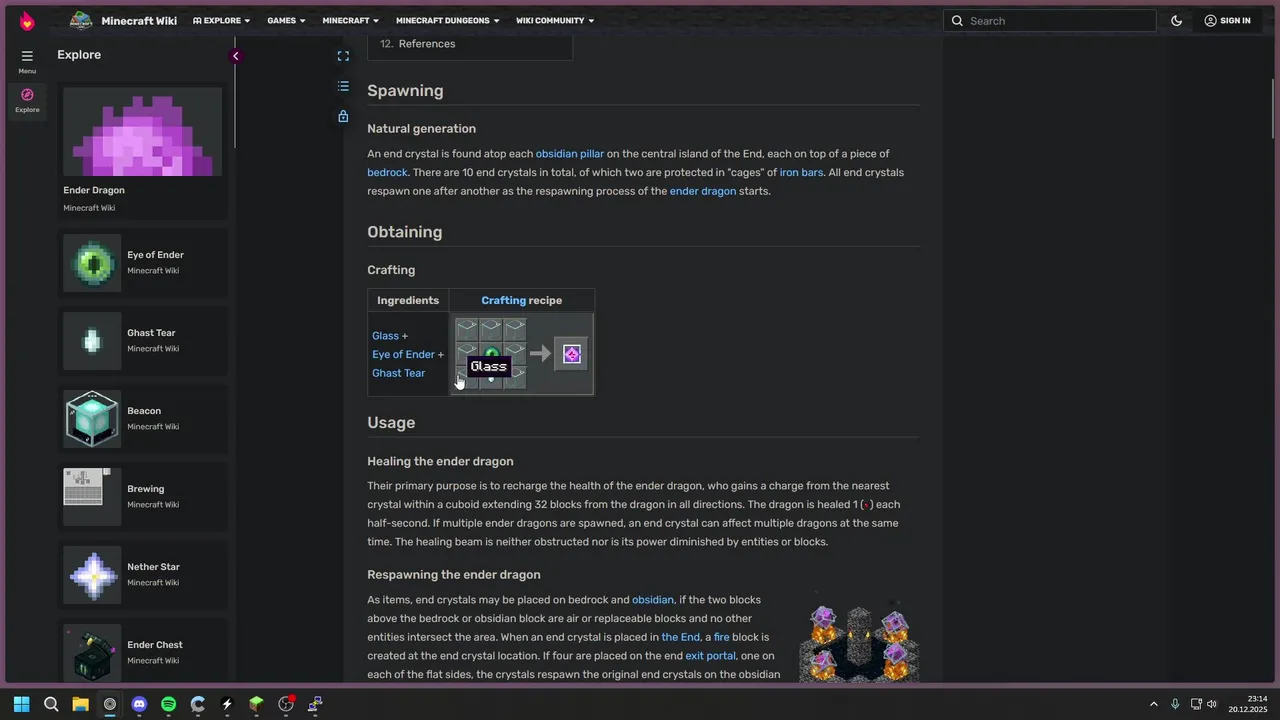1280x720 pixels.
Task: Follow the bedrock link
Action: [x=387, y=173]
